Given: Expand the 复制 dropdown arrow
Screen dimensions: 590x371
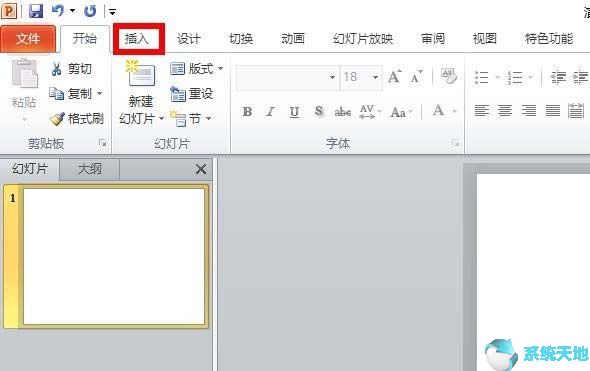Looking at the screenshot, I should tap(100, 93).
